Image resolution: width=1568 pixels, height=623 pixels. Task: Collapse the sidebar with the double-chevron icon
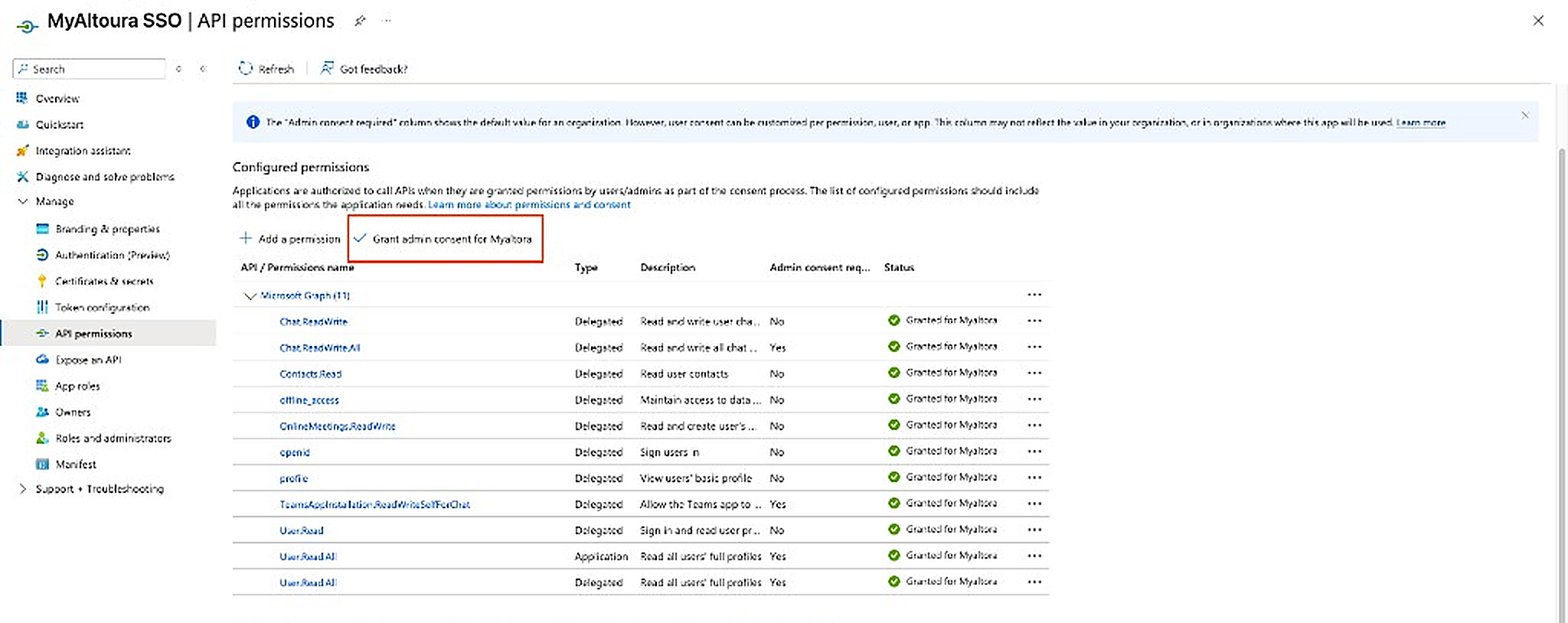tap(204, 69)
